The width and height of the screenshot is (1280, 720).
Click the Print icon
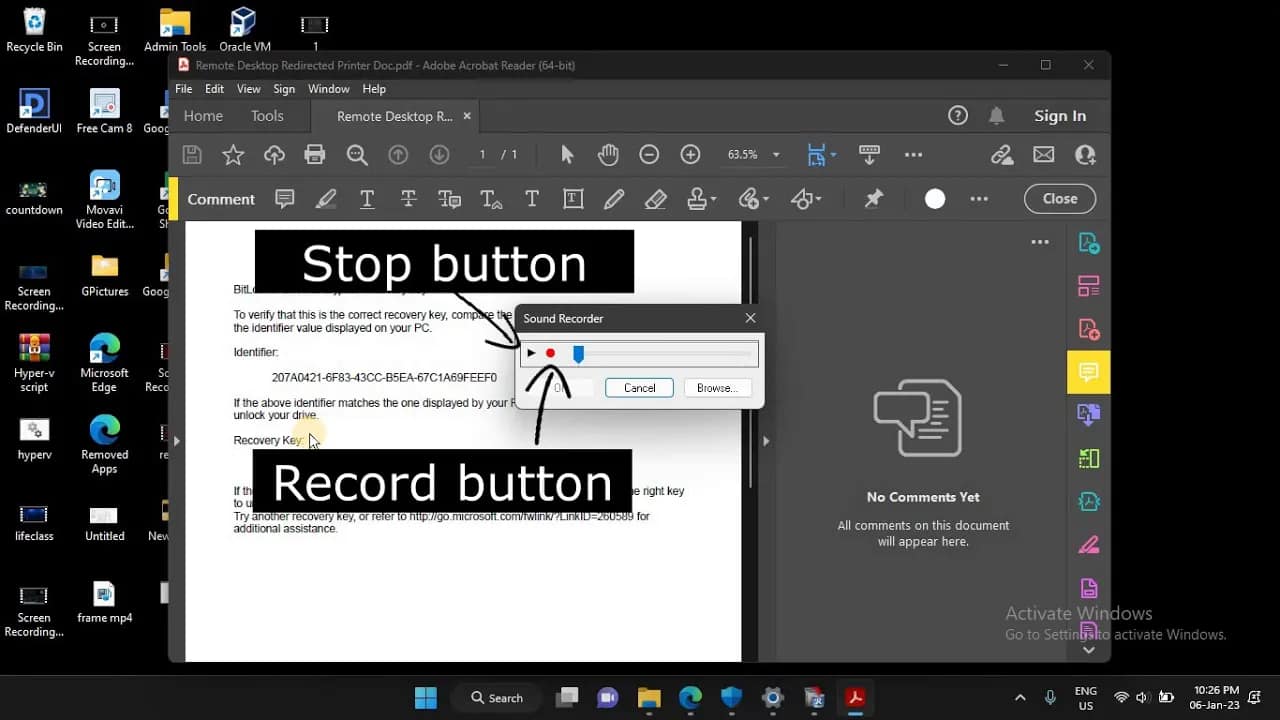[x=315, y=154]
